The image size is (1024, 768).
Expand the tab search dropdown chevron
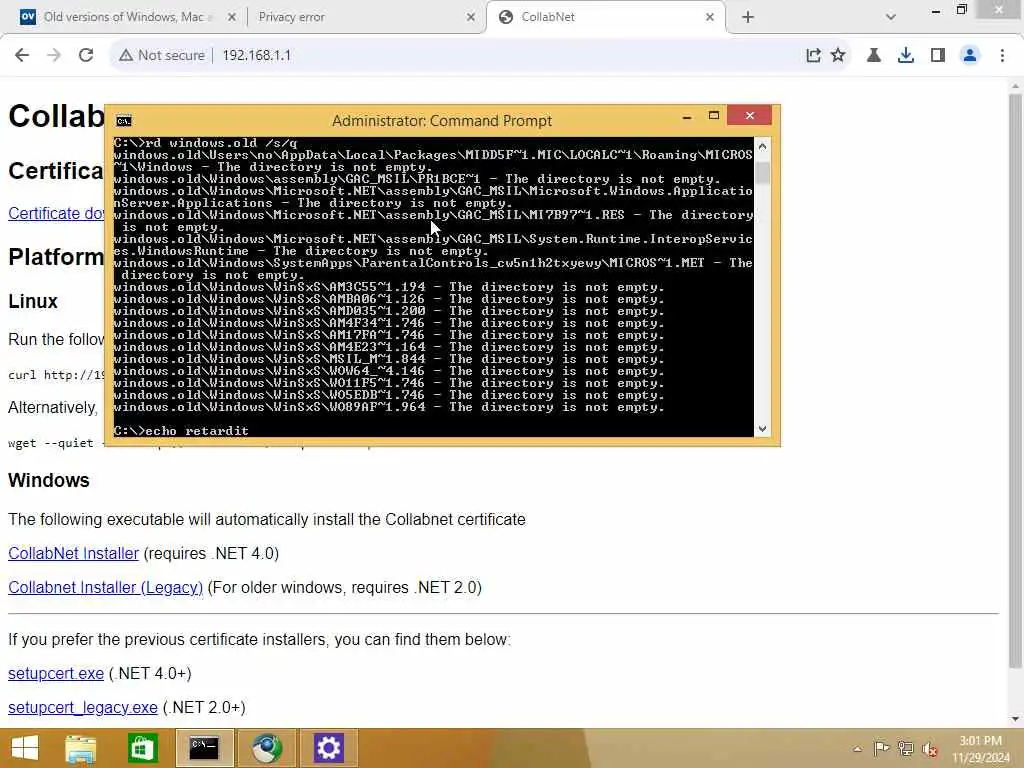point(890,18)
